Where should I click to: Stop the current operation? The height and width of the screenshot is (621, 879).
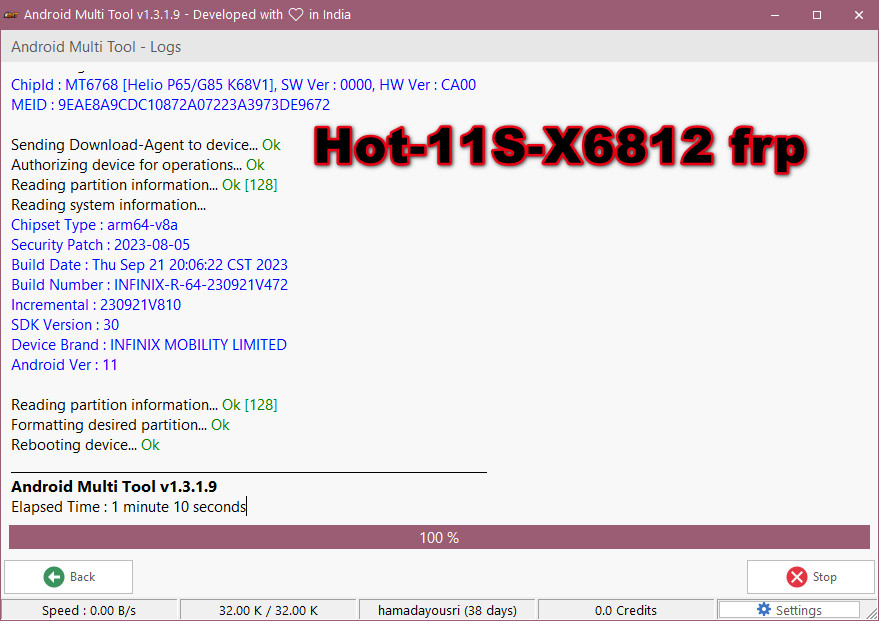(x=811, y=577)
